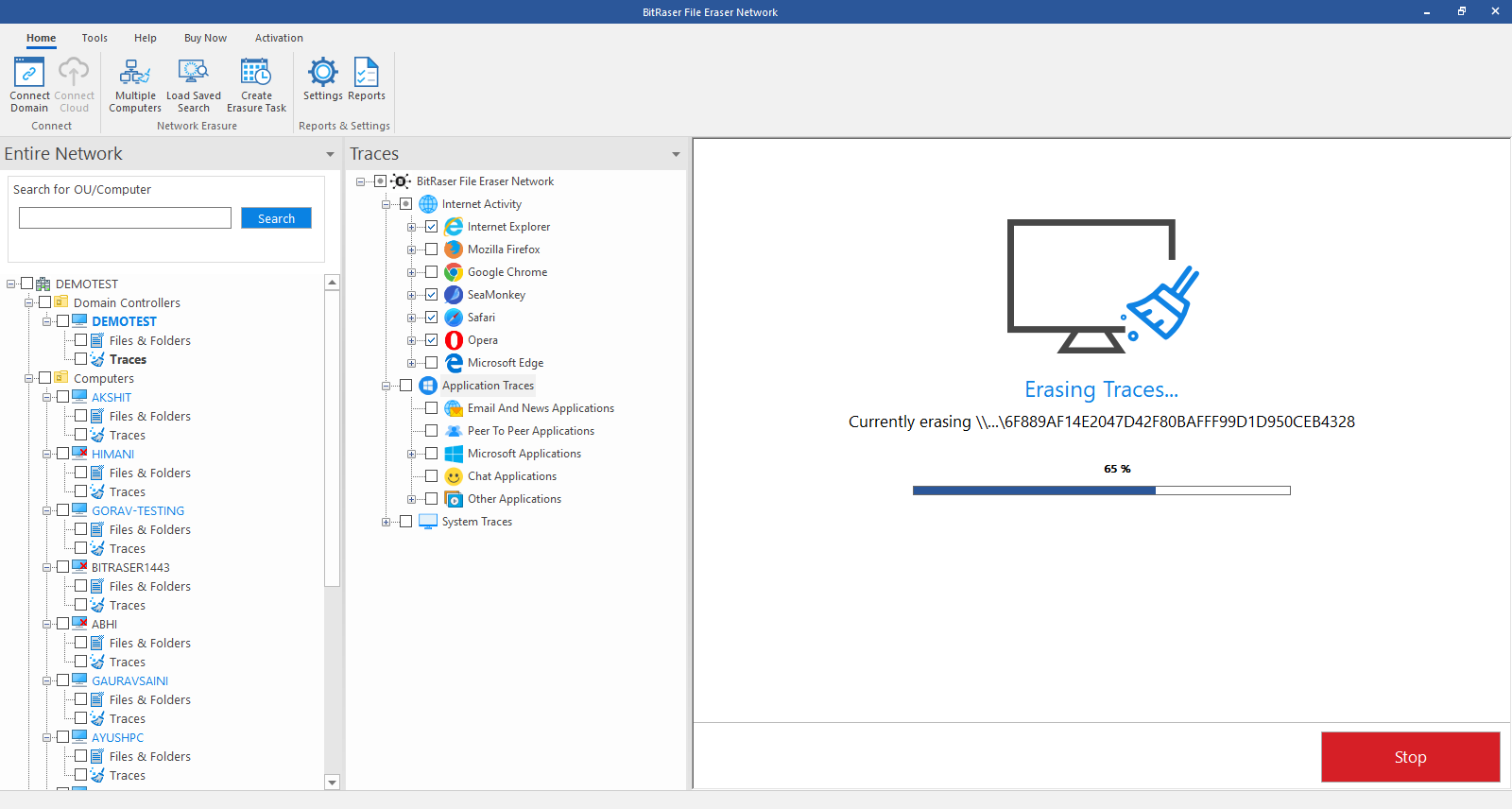Image resolution: width=1512 pixels, height=809 pixels.
Task: Select Traces under the HIMANI computer
Action: 128,491
